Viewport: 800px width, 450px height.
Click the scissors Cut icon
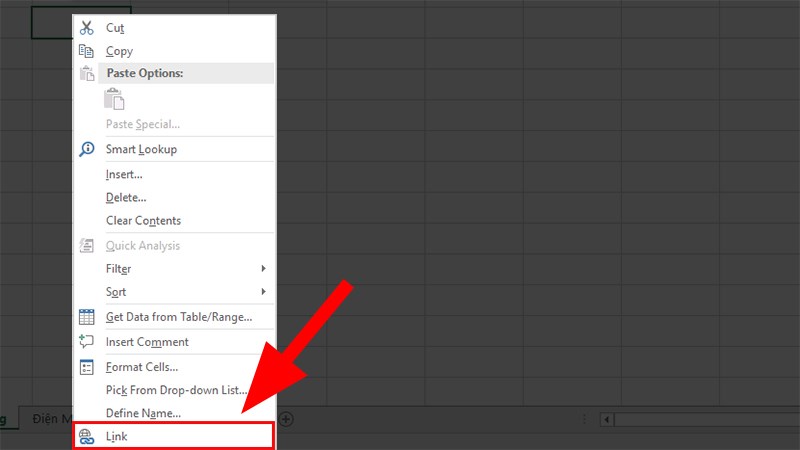coord(87,28)
